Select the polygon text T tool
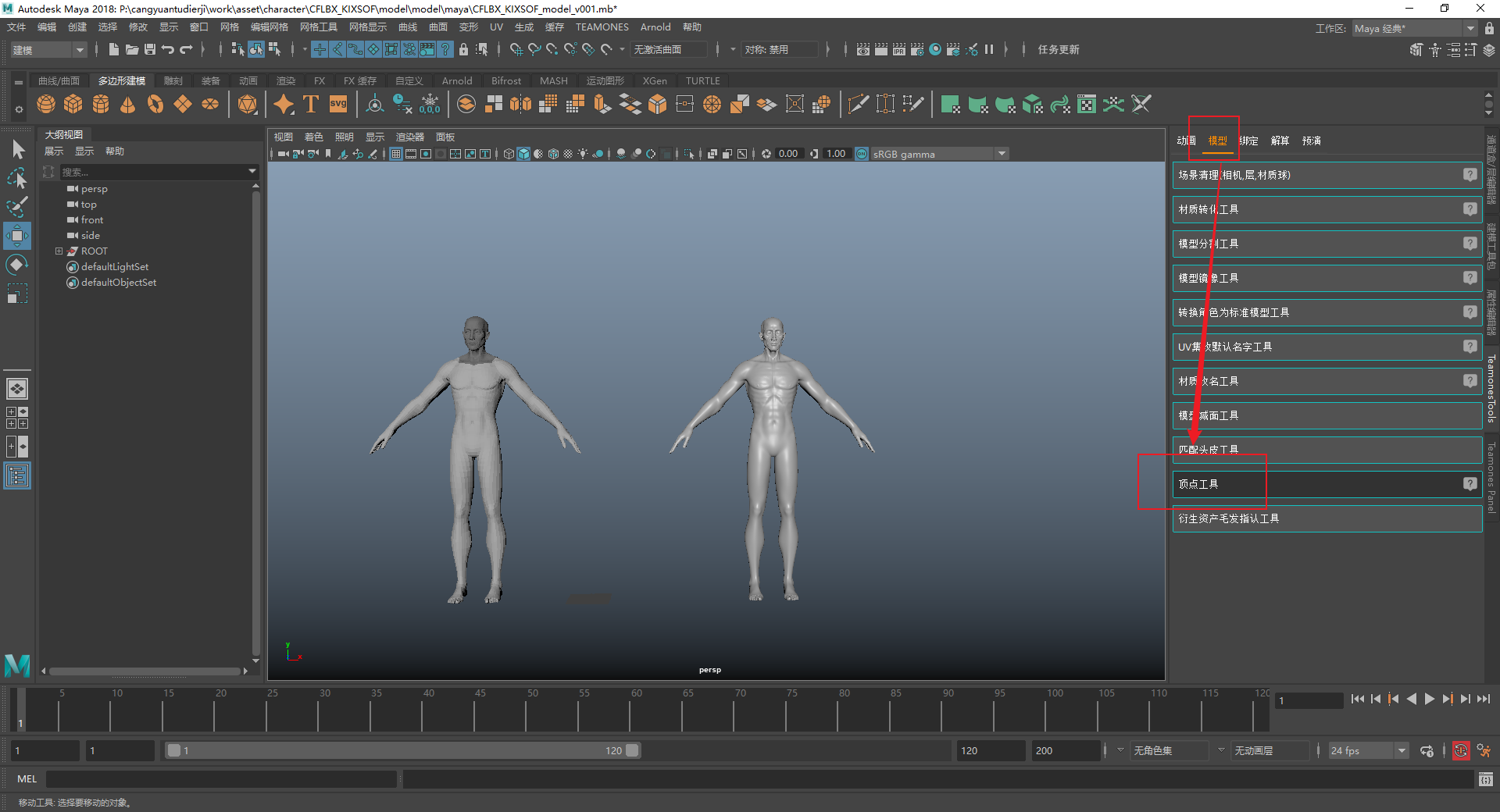Image resolution: width=1500 pixels, height=812 pixels. [310, 105]
